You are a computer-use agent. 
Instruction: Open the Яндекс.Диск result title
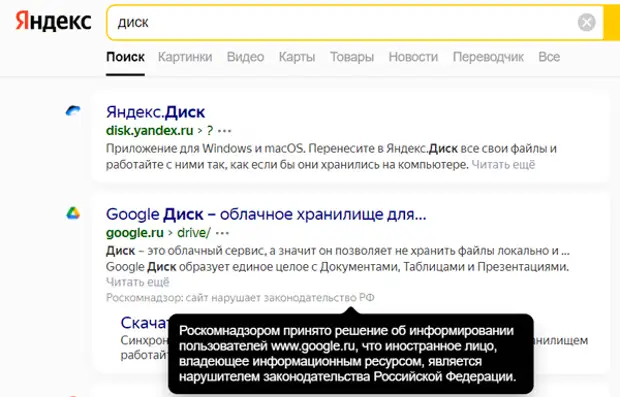[x=155, y=112]
